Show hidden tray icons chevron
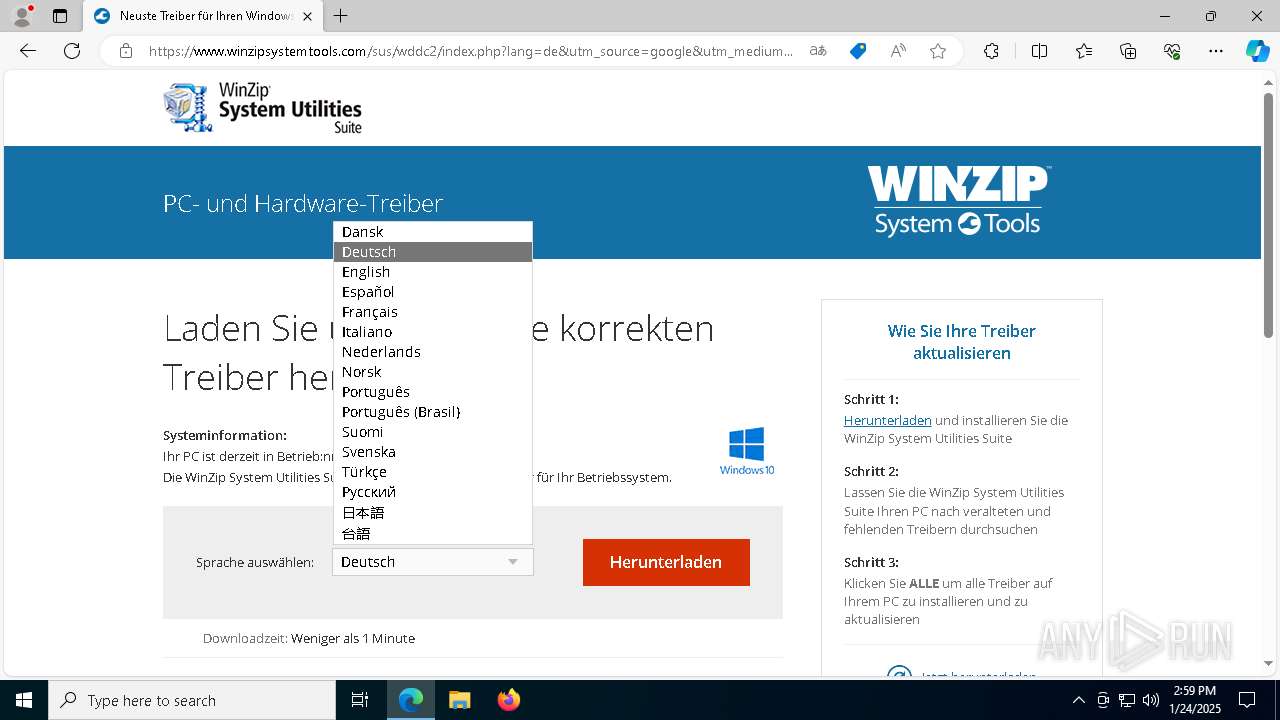Viewport: 1280px width, 720px height. pos(1078,700)
